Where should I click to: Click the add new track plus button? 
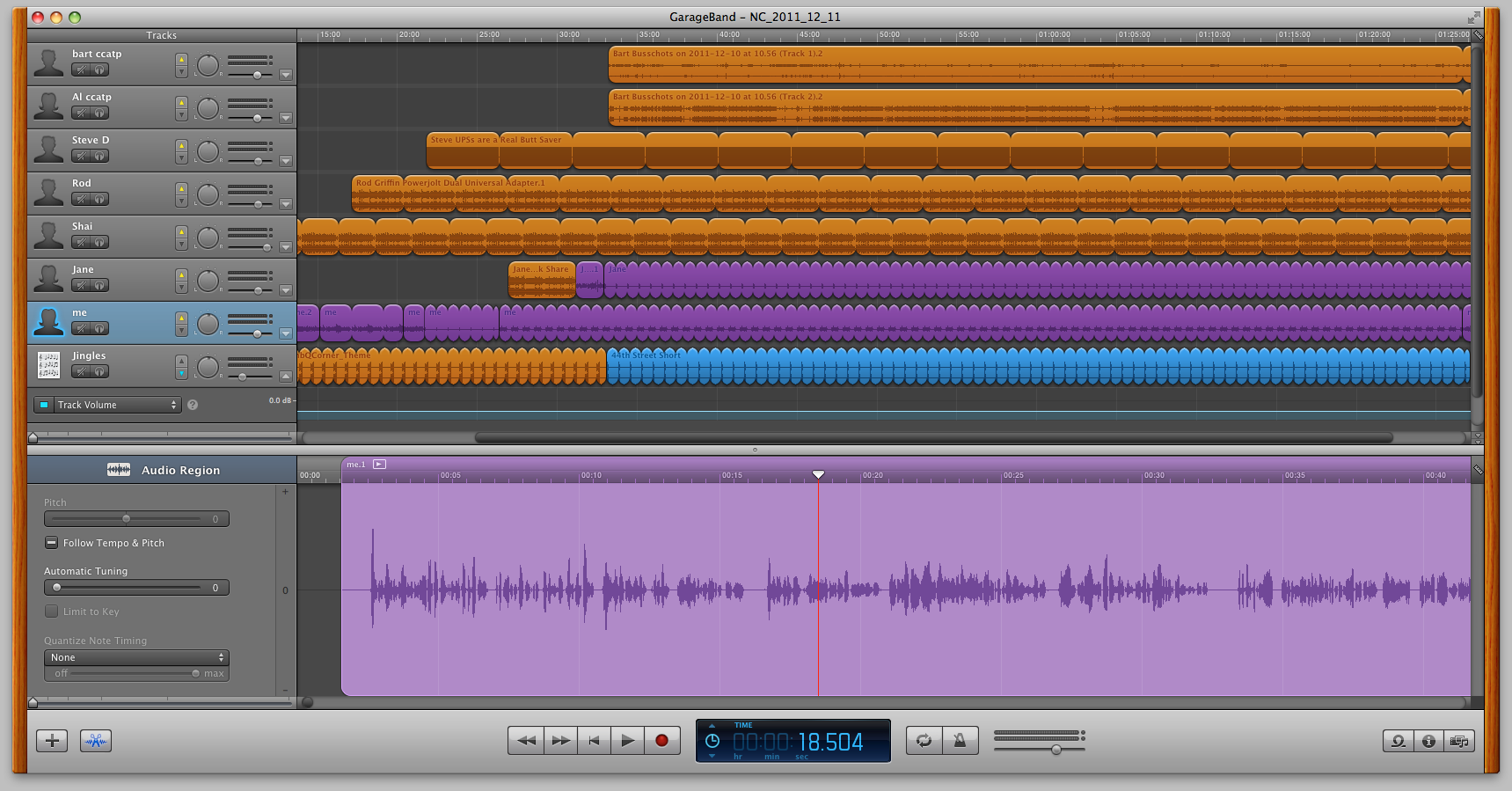tap(52, 741)
